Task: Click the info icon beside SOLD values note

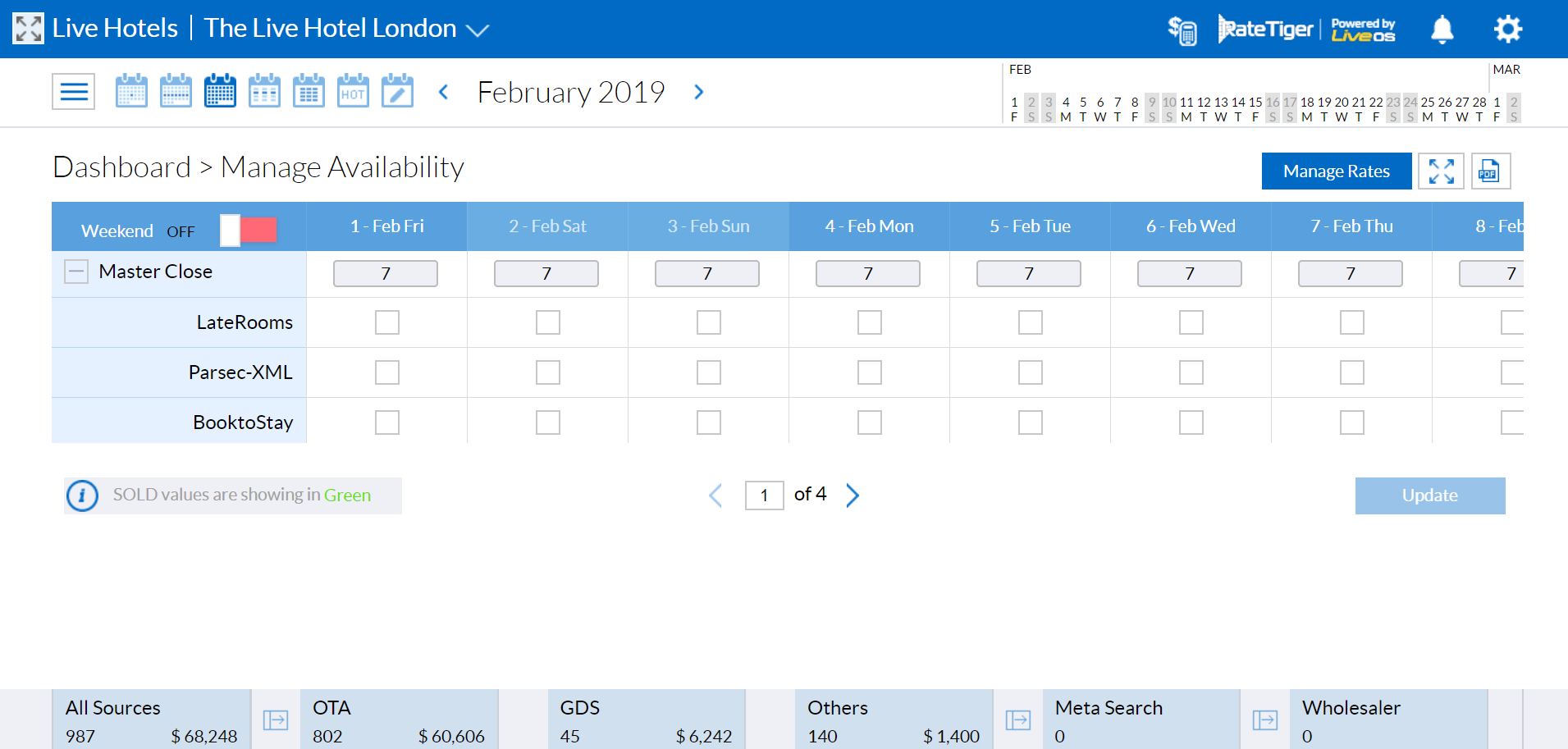Action: (82, 496)
